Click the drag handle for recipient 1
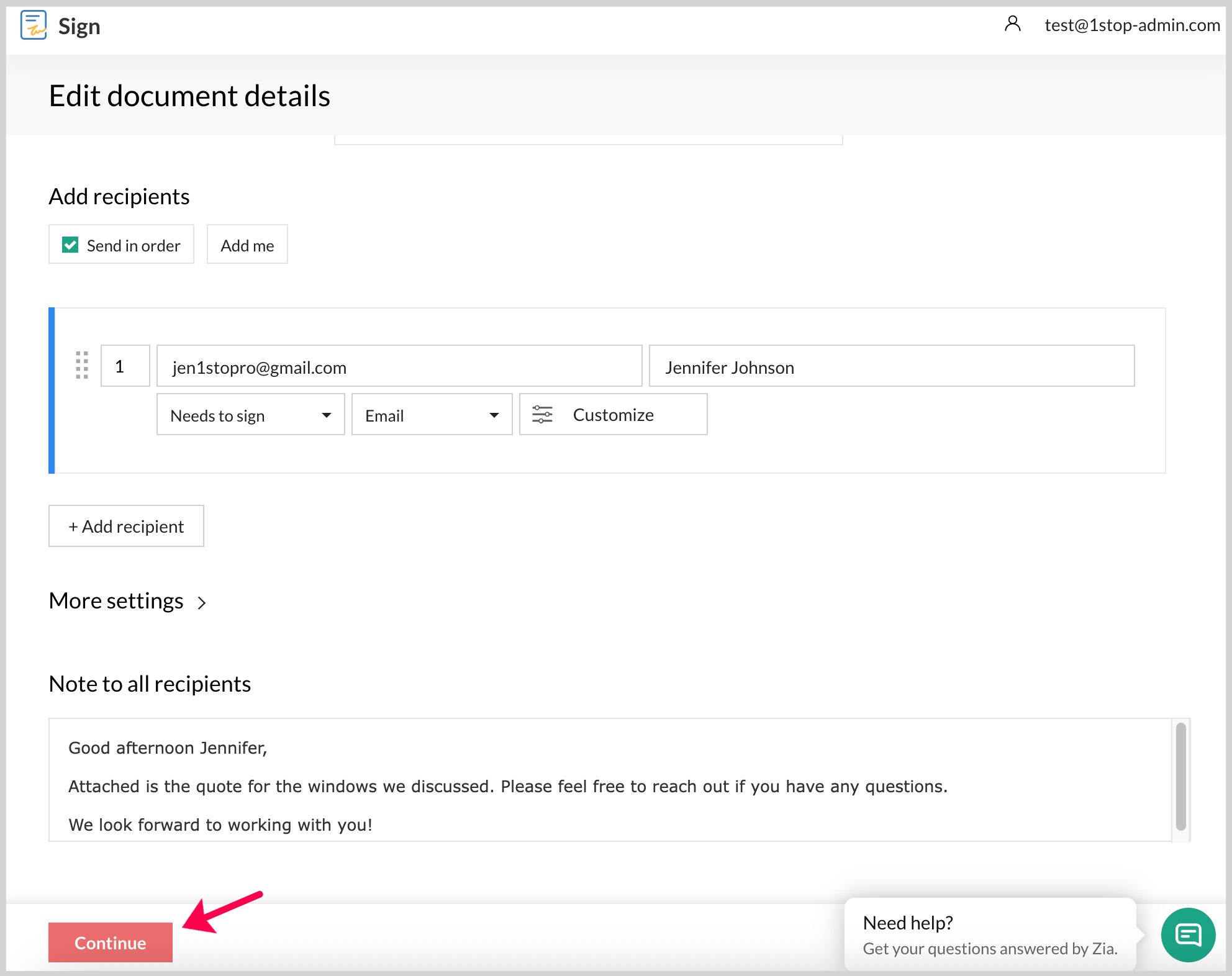This screenshot has width=1232, height=976. point(82,365)
